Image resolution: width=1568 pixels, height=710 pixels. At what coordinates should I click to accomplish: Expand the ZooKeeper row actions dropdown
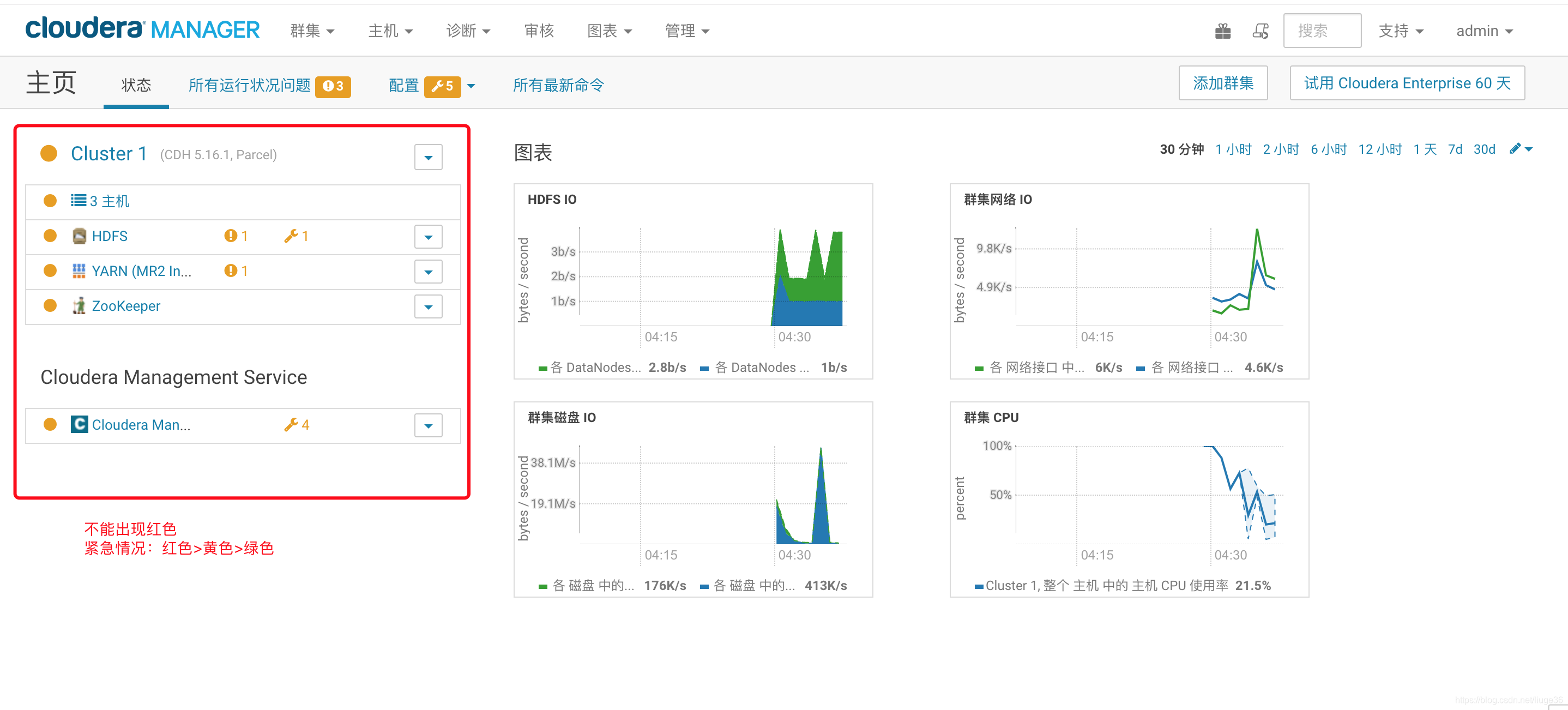point(429,306)
